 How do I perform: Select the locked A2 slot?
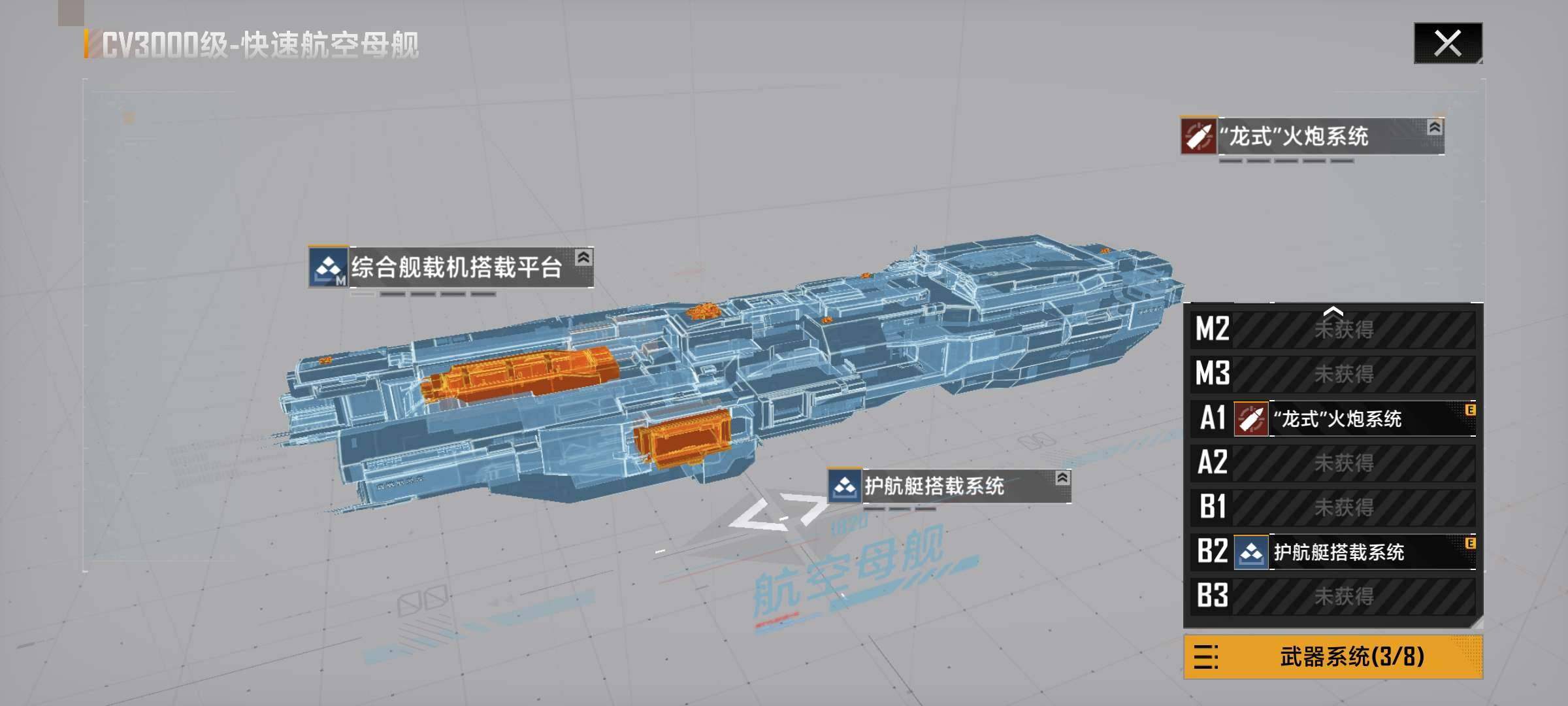click(x=1343, y=463)
